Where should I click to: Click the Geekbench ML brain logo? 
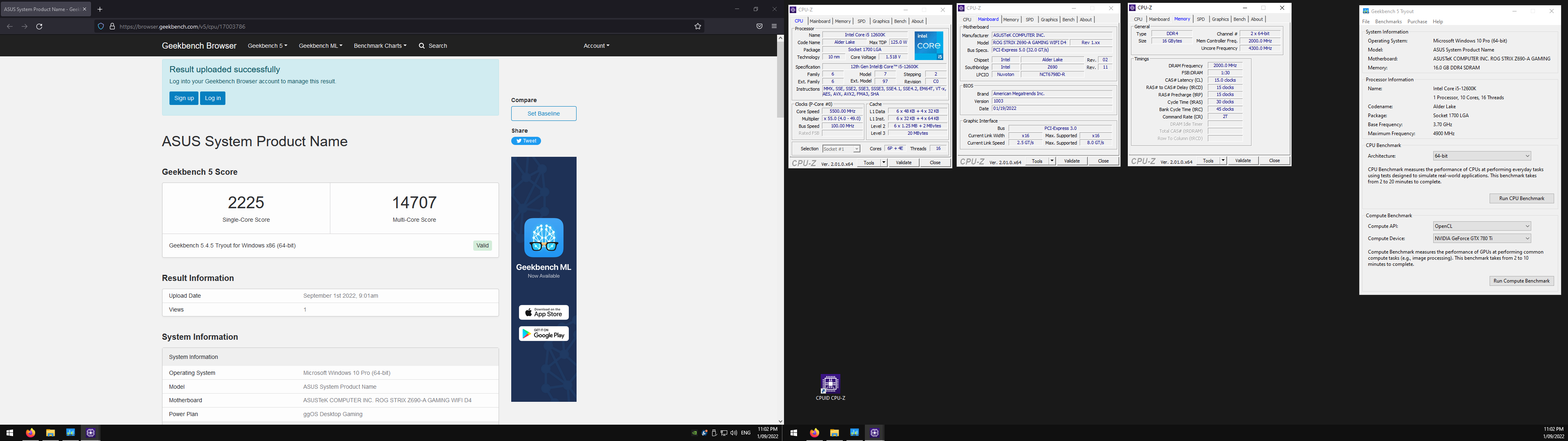coord(543,238)
